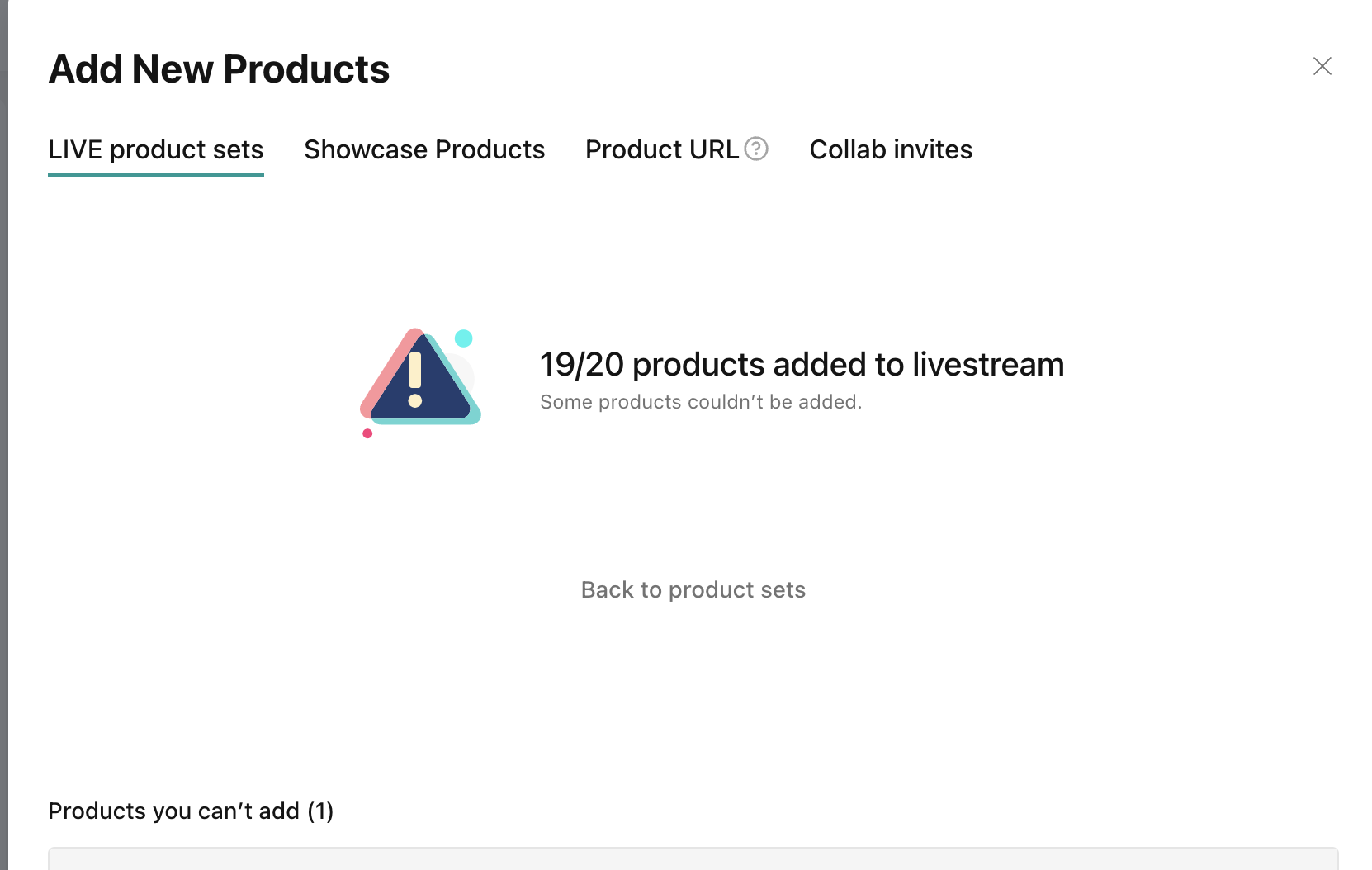Viewport: 1372px width, 870px height.
Task: Click the Add New Products title
Action: [219, 69]
